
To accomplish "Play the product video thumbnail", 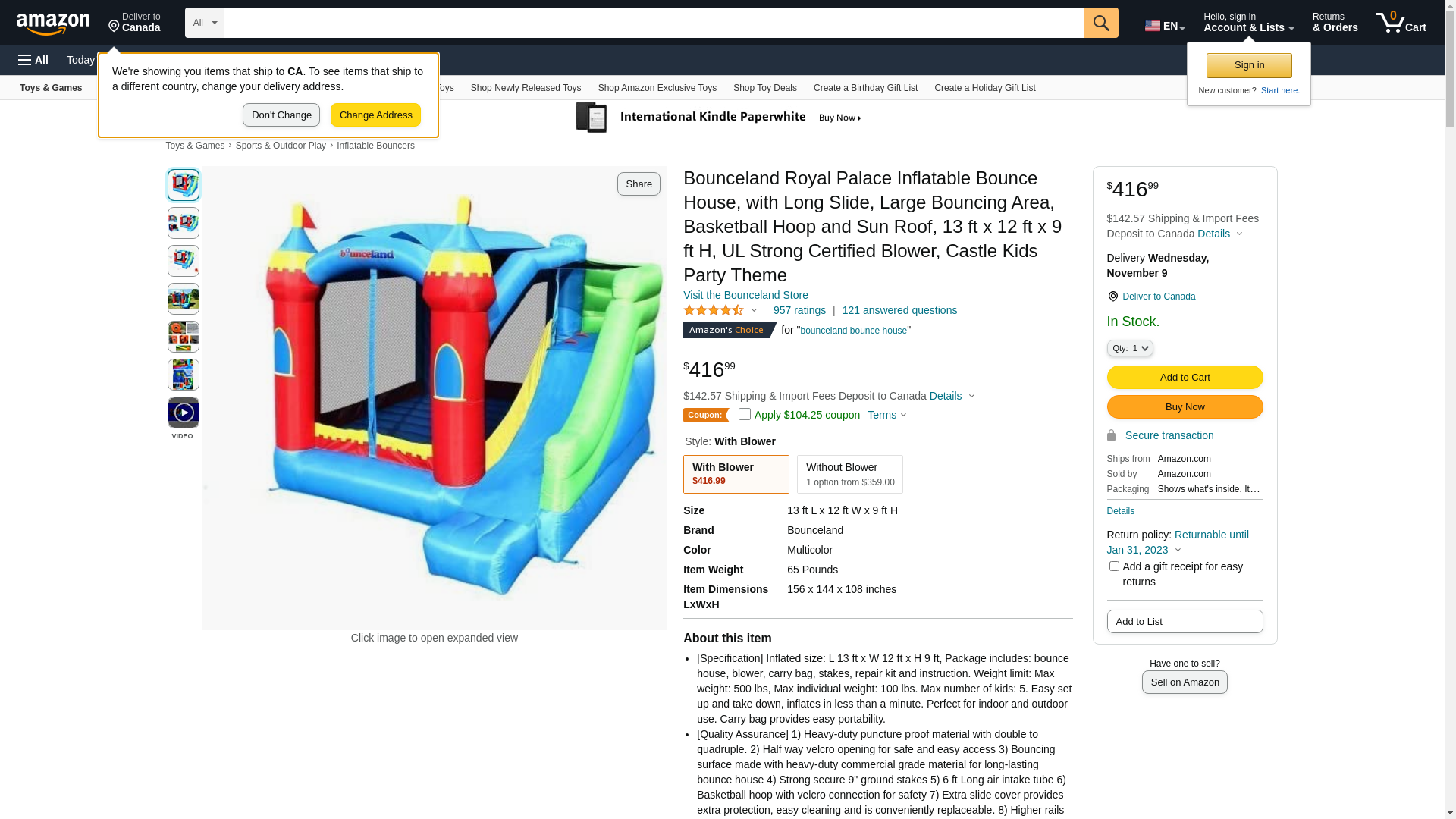I will pyautogui.click(x=184, y=413).
